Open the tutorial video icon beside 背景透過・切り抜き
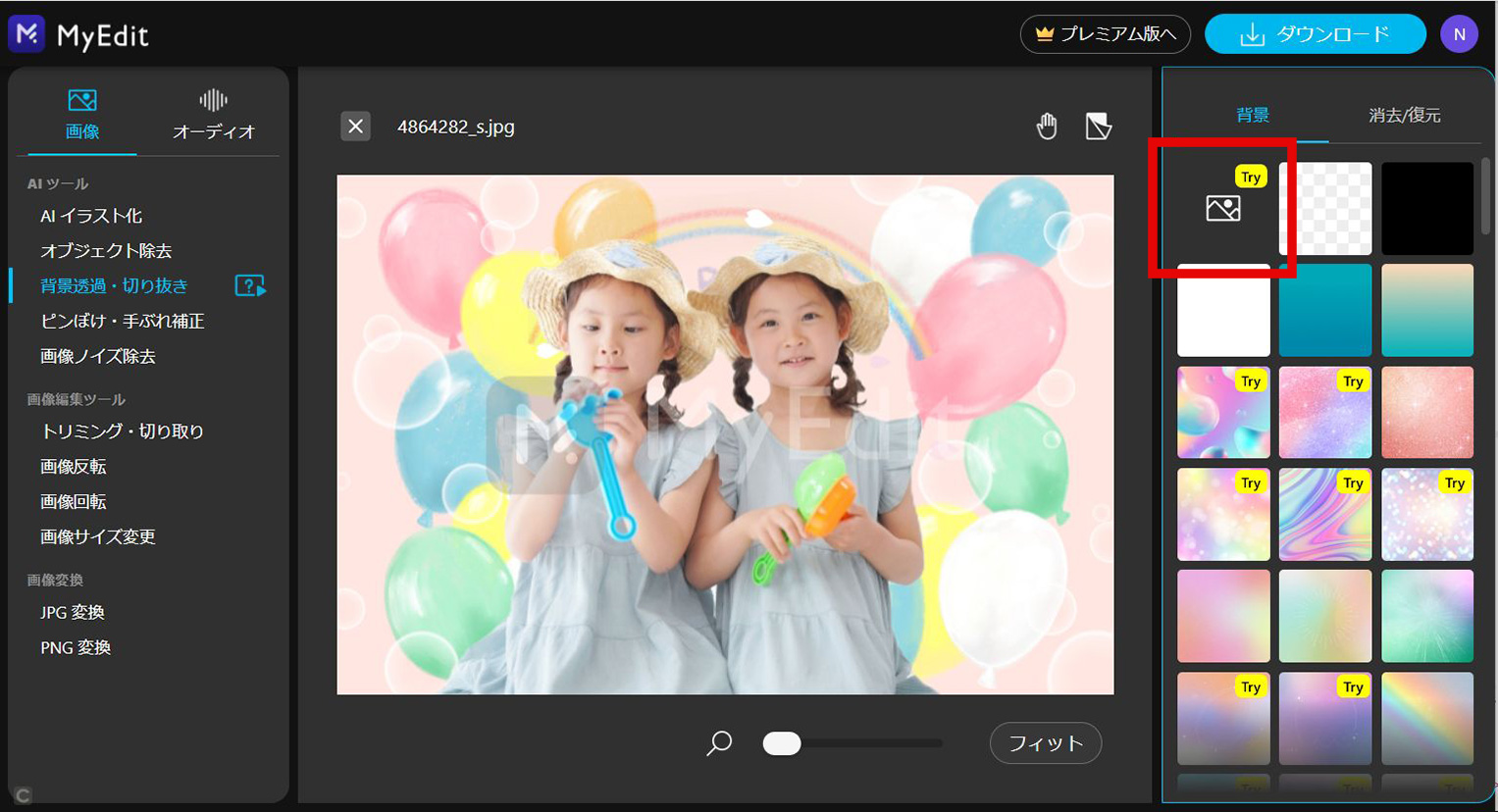The image size is (1498, 812). tap(250, 286)
